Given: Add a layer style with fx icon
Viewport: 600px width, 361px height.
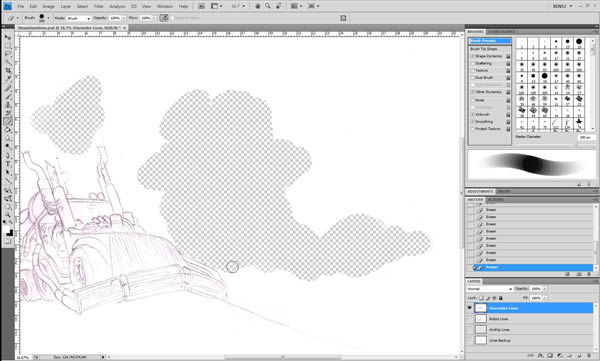Looking at the screenshot, I should [x=540, y=356].
